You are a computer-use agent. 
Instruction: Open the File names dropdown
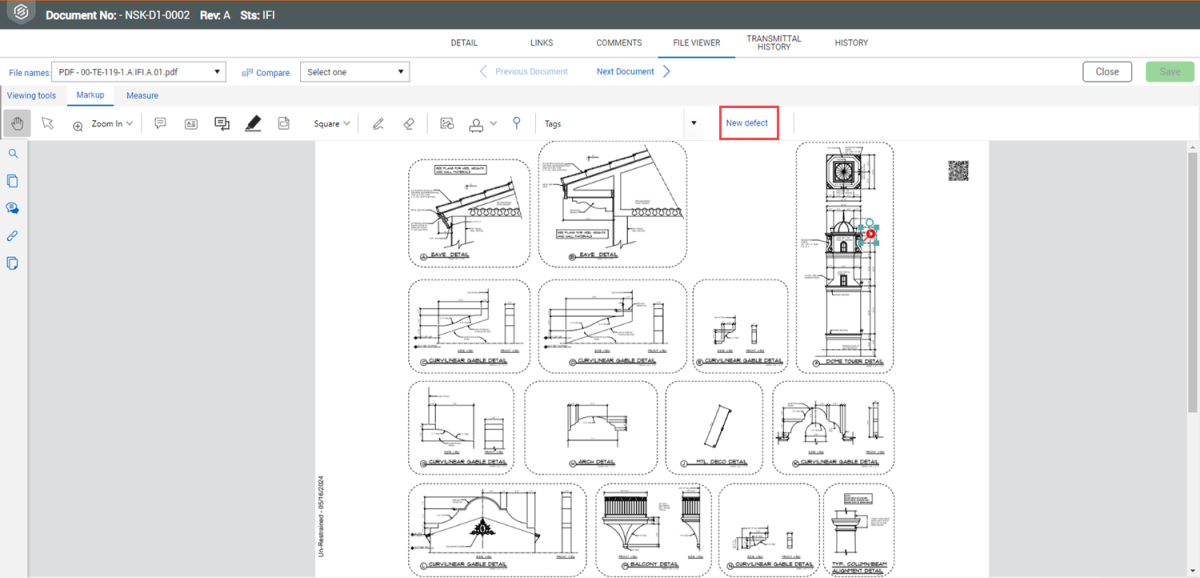(x=139, y=72)
